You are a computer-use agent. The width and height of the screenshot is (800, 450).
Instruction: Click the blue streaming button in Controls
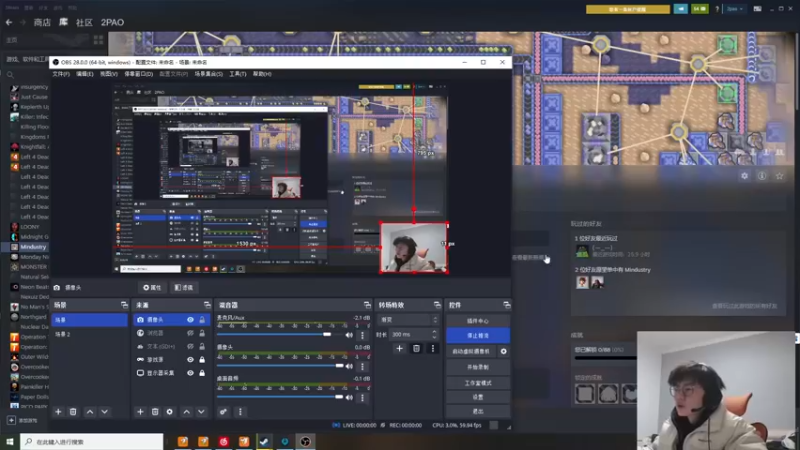point(478,336)
